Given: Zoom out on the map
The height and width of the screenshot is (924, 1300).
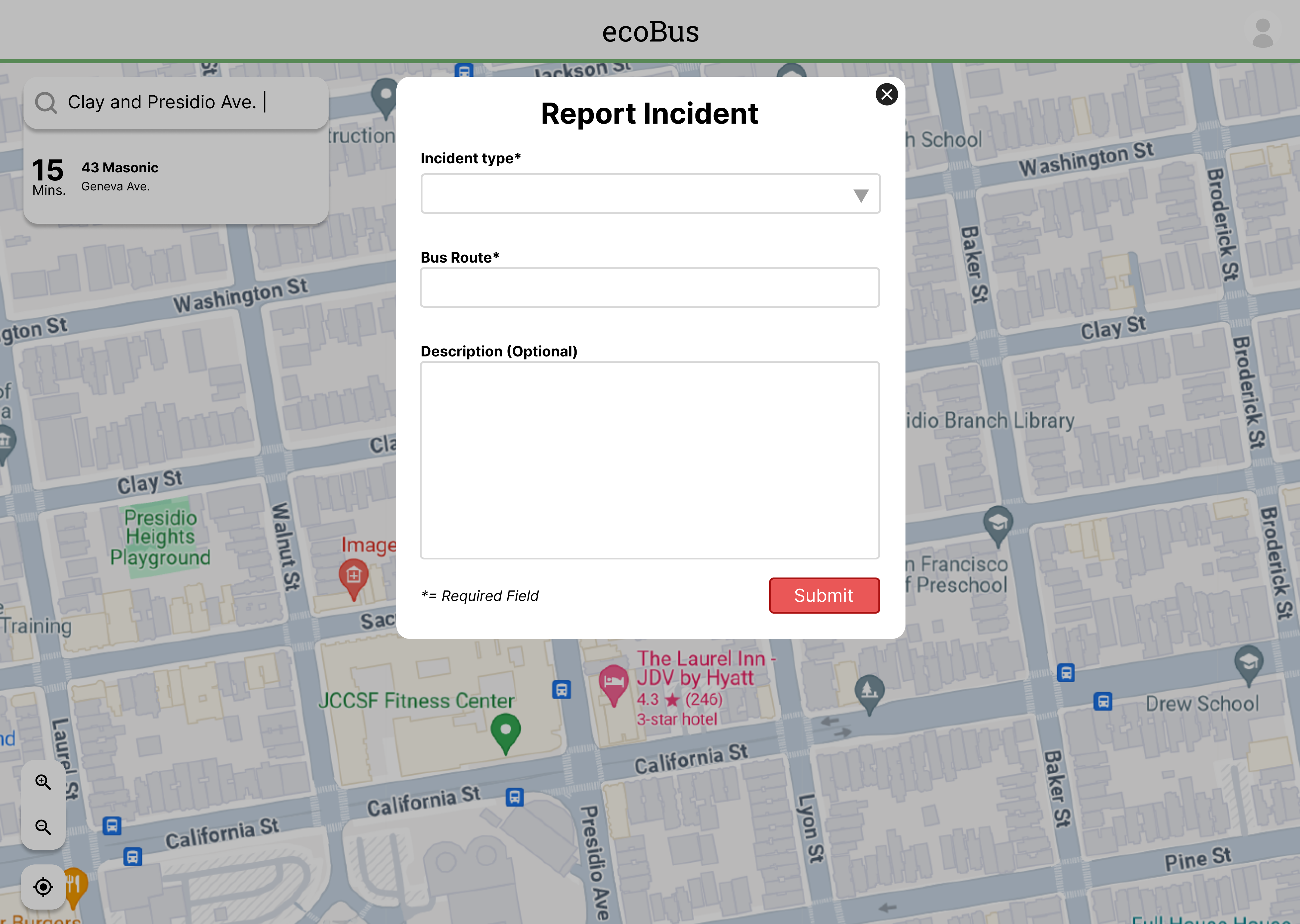Looking at the screenshot, I should tap(43, 827).
